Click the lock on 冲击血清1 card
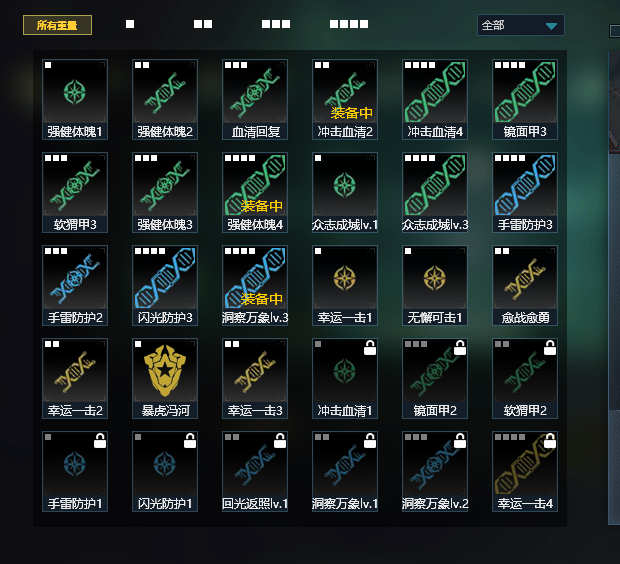 tap(370, 348)
